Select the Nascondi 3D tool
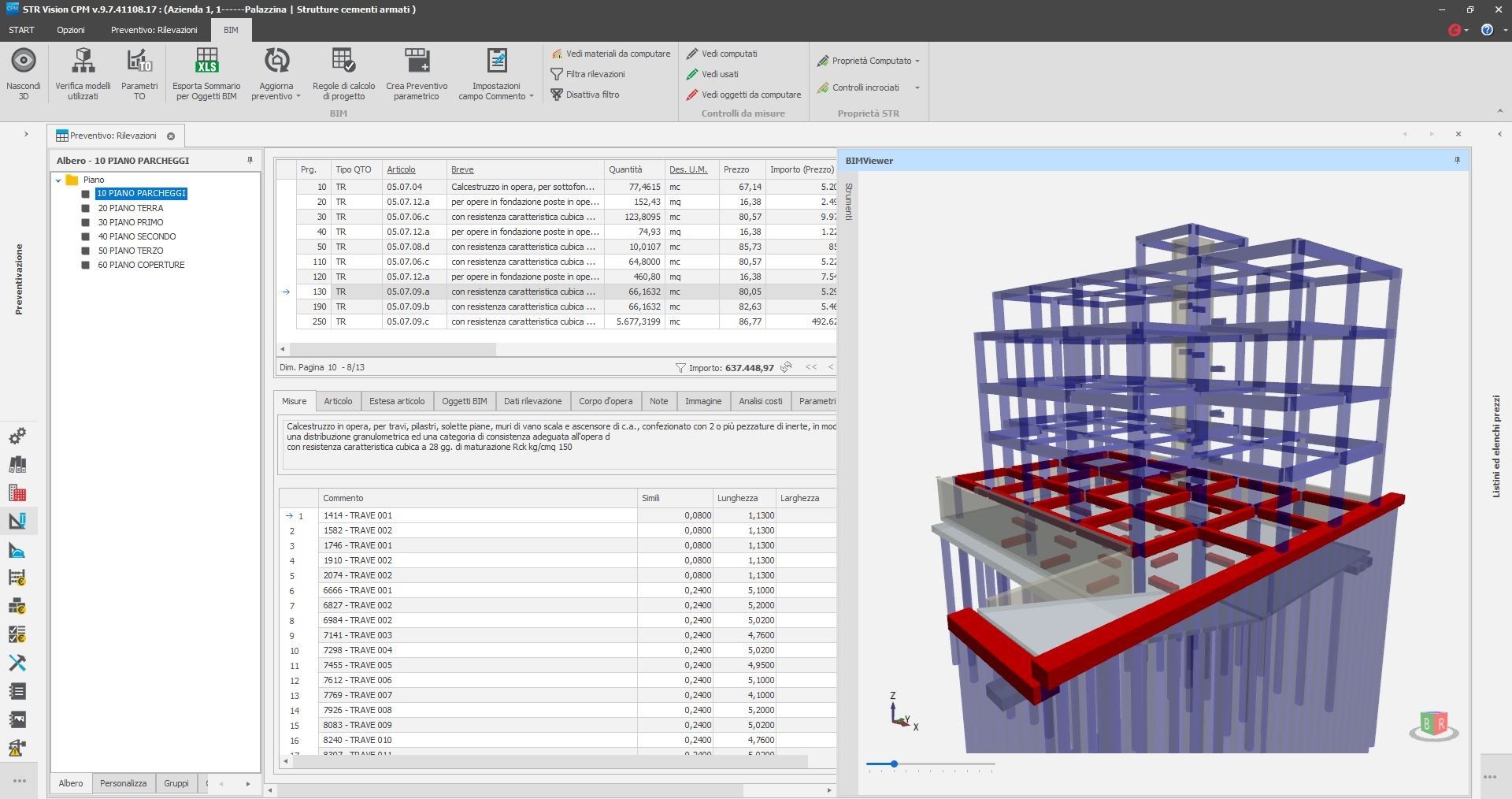The width and height of the screenshot is (1512, 799). pos(23,72)
